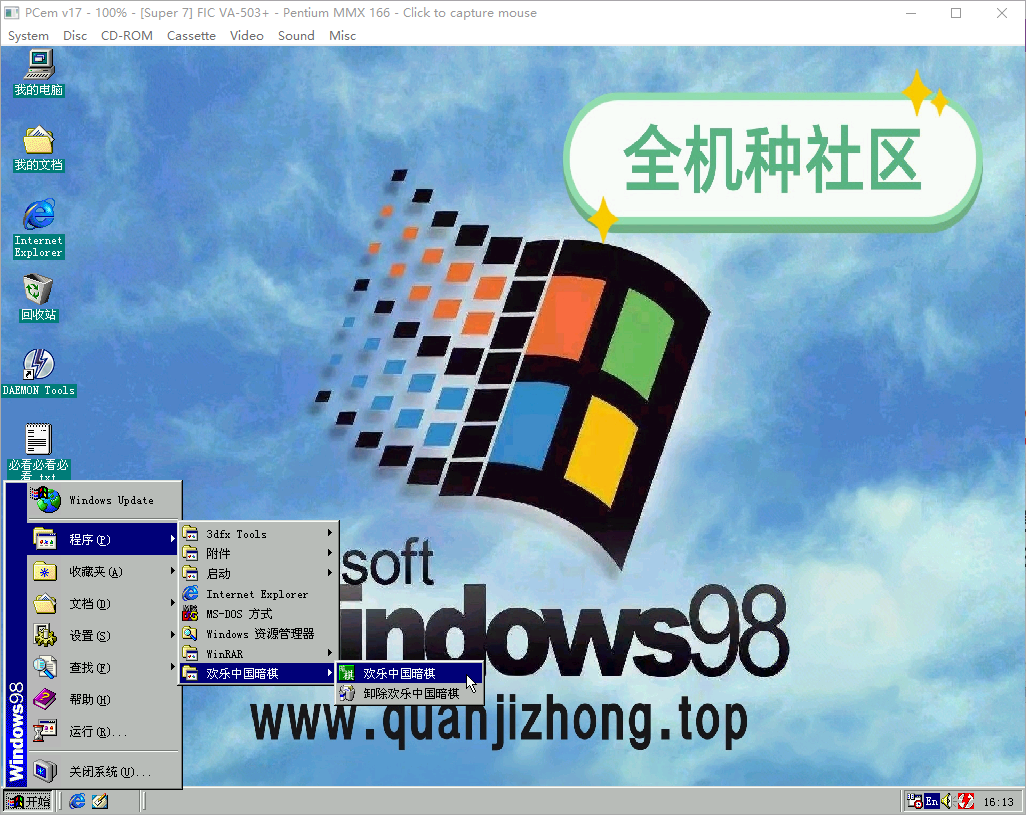
Task: Open the Disc menu in PCem
Action: [x=75, y=35]
